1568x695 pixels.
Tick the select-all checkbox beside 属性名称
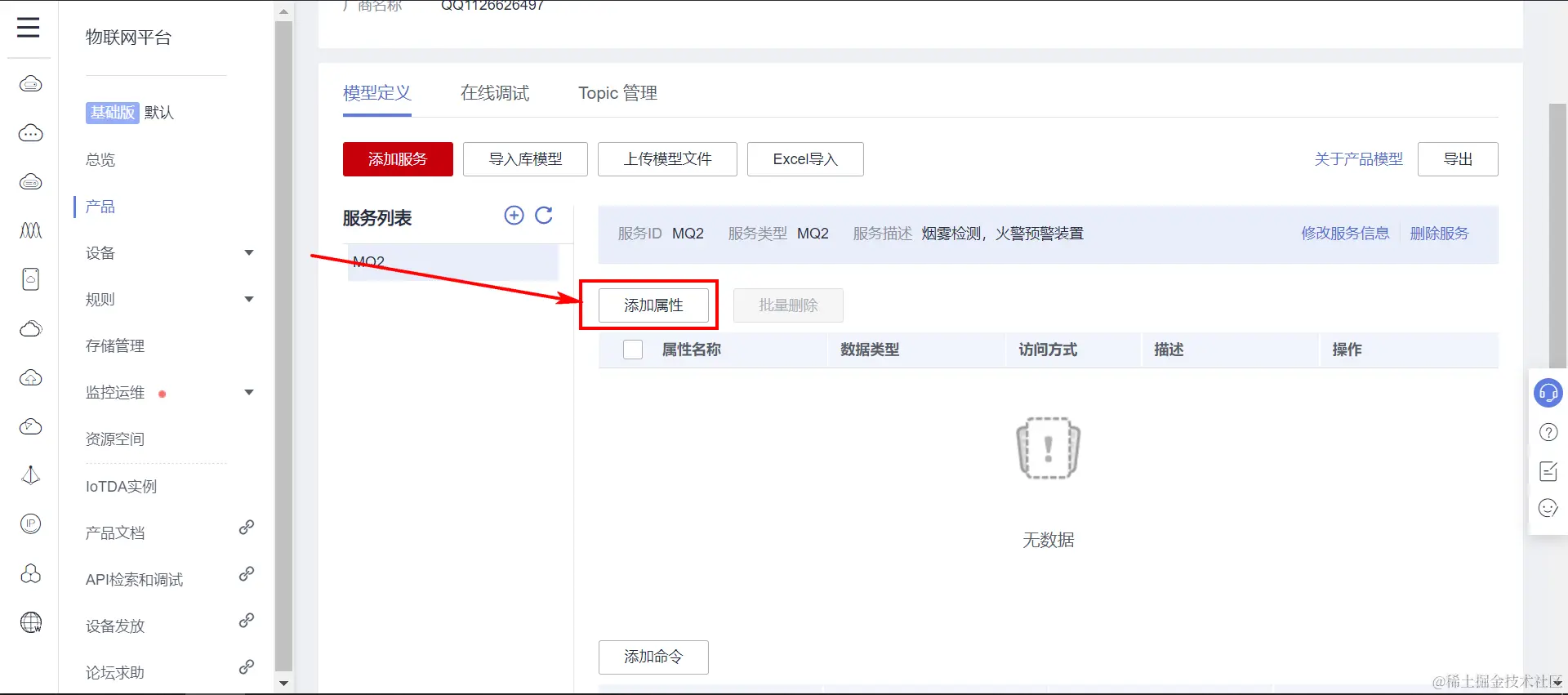(x=633, y=350)
